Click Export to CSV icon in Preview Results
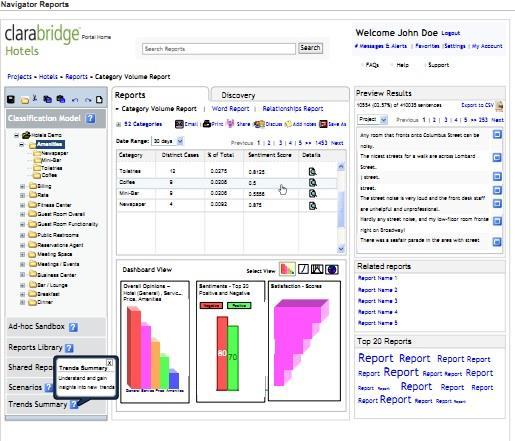 coord(499,106)
